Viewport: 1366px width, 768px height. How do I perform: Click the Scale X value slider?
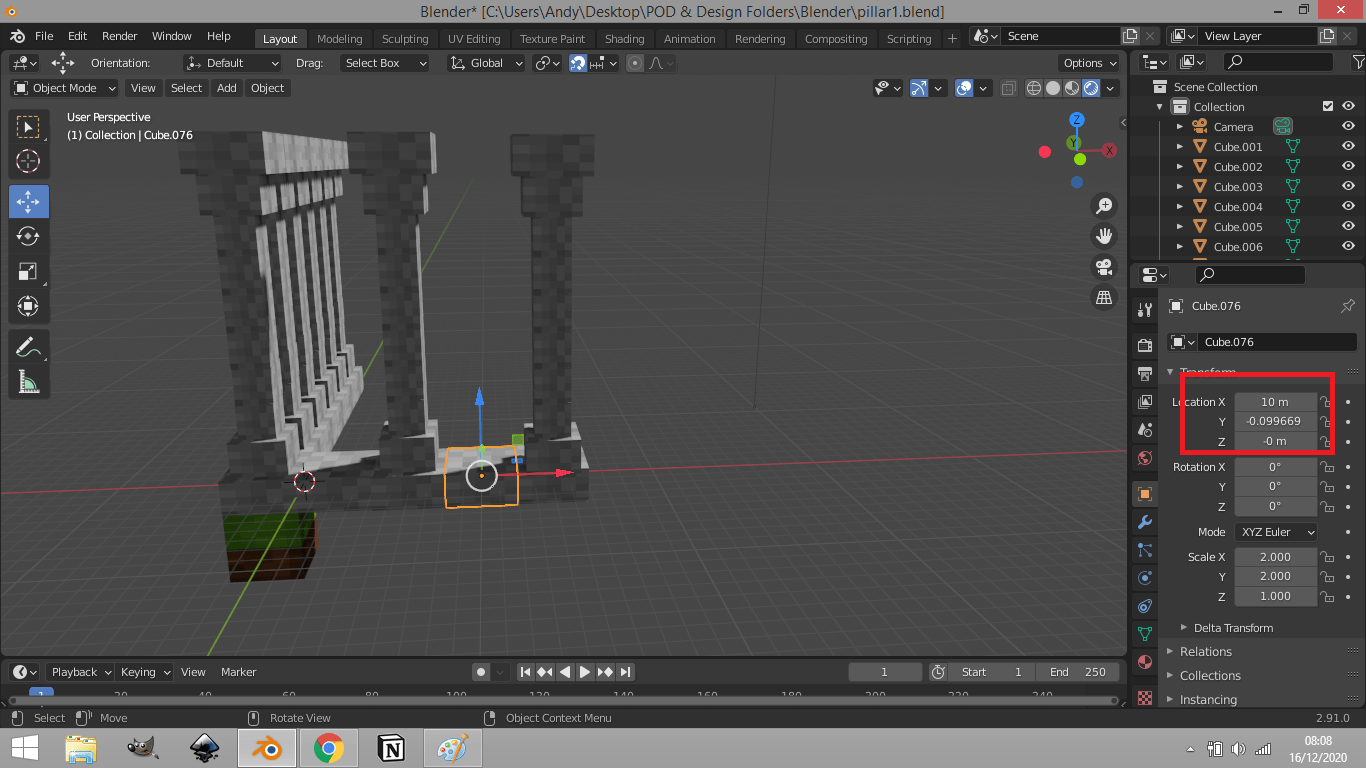1275,556
